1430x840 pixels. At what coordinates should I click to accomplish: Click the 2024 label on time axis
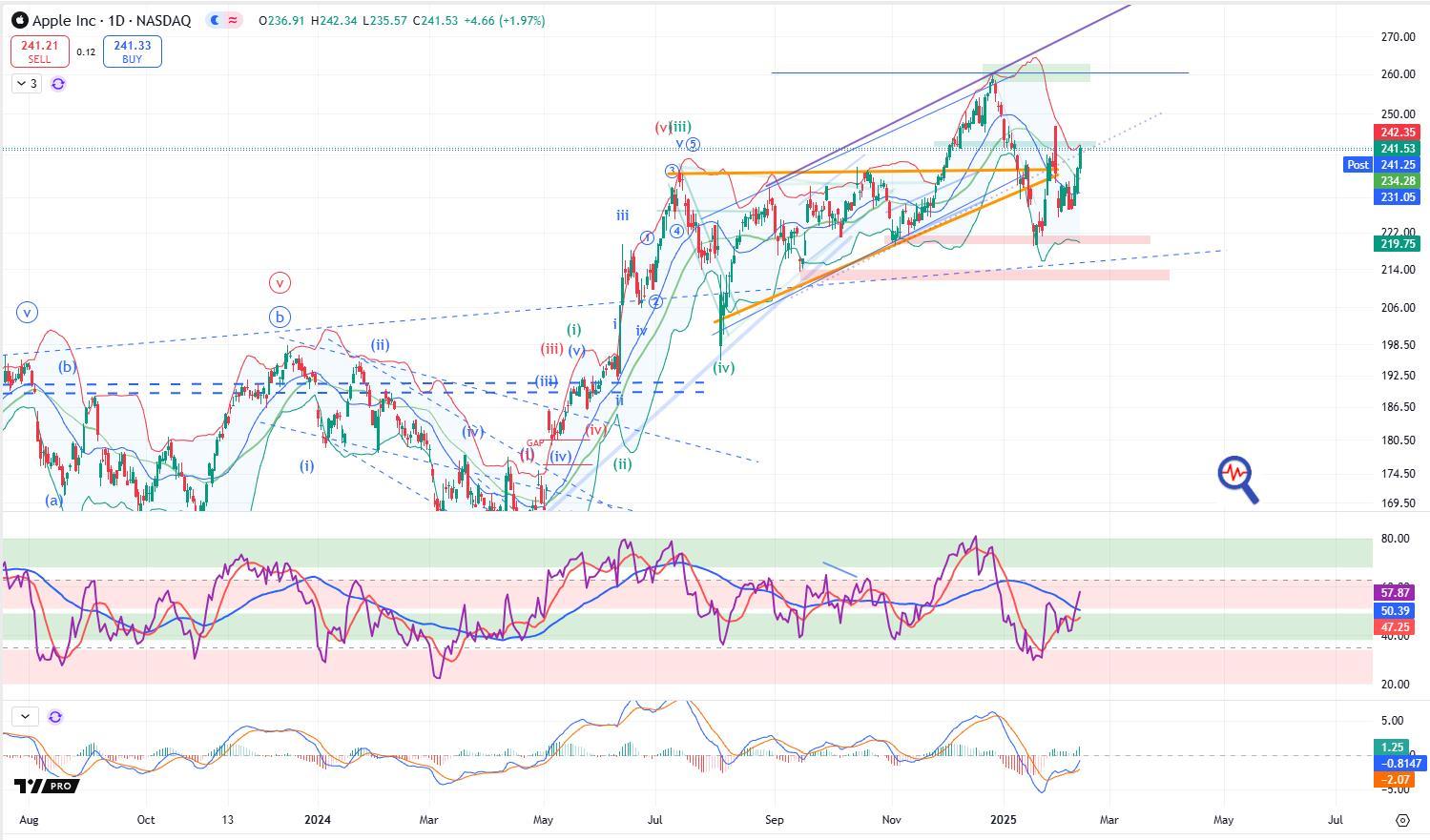(x=318, y=819)
